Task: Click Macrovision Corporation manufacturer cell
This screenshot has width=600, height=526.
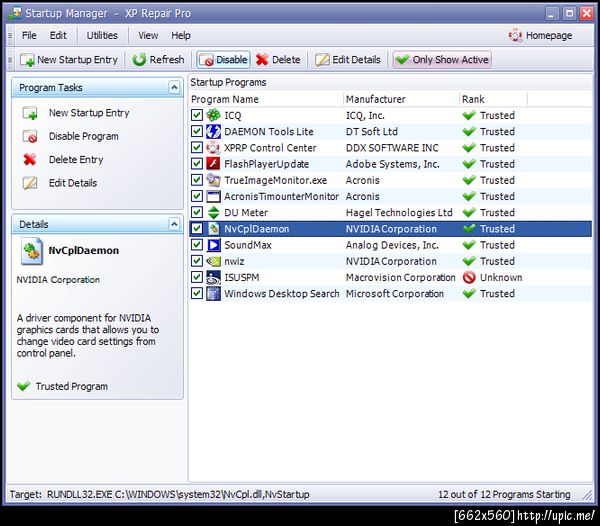Action: tap(401, 278)
